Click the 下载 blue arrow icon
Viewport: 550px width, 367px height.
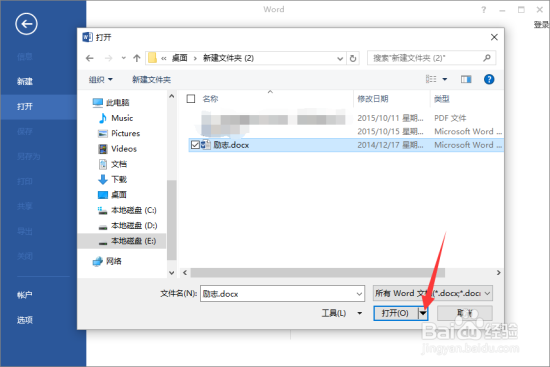pos(103,180)
